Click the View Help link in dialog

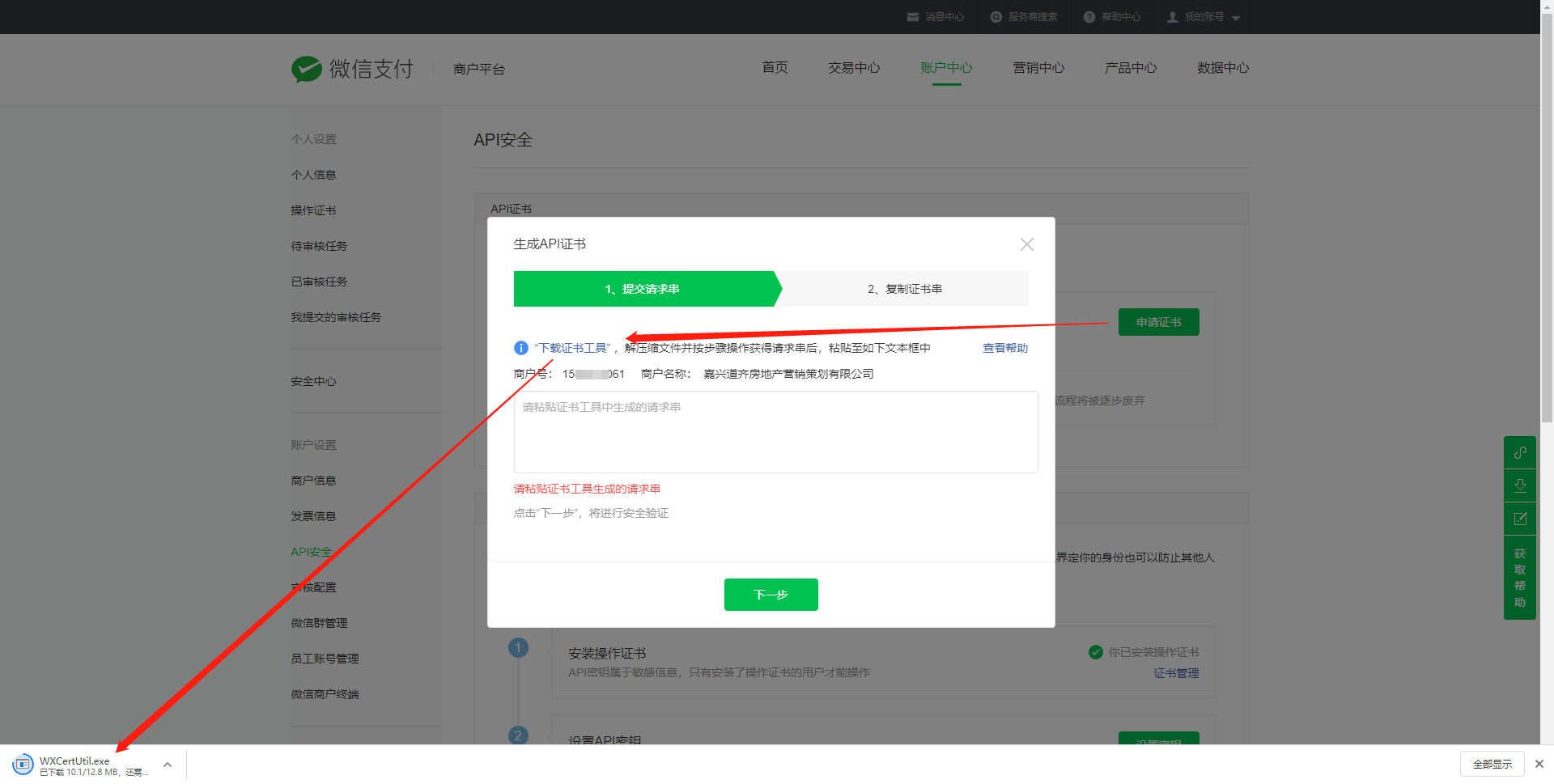(x=1005, y=348)
